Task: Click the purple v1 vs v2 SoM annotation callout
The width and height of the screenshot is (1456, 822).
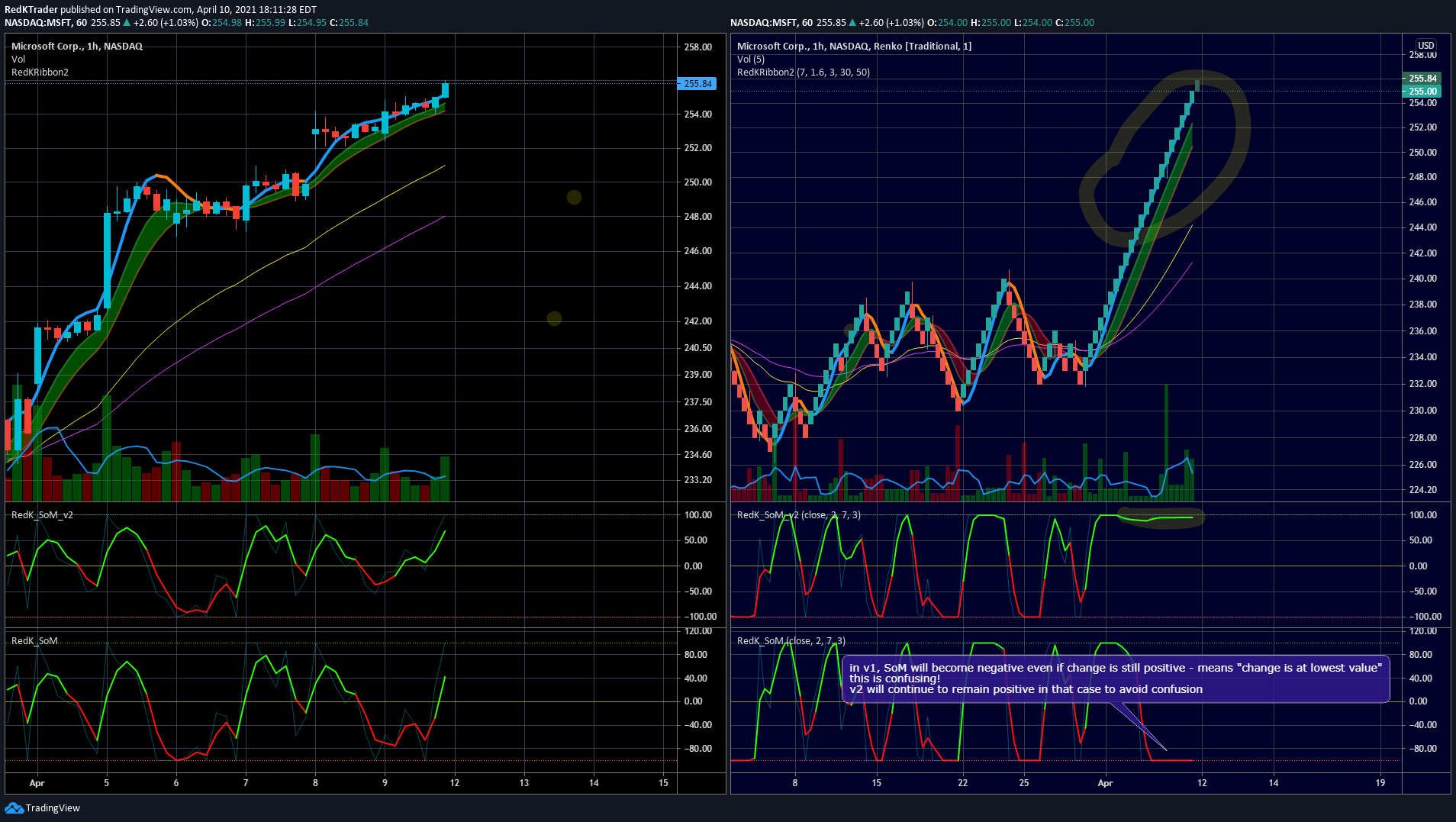Action: click(x=1116, y=679)
